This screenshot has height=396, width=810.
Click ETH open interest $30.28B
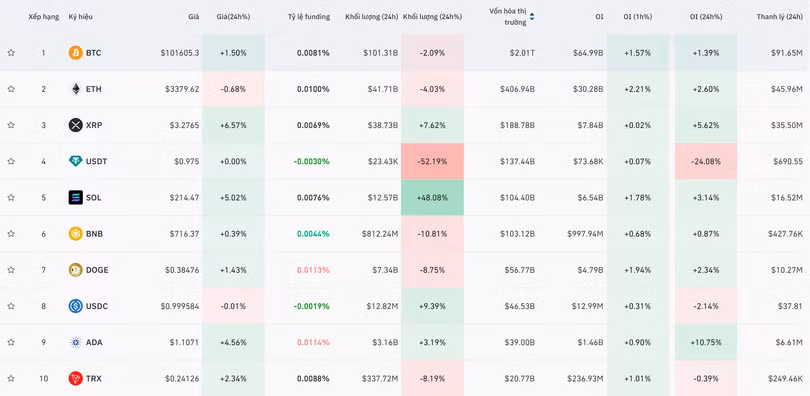point(588,89)
